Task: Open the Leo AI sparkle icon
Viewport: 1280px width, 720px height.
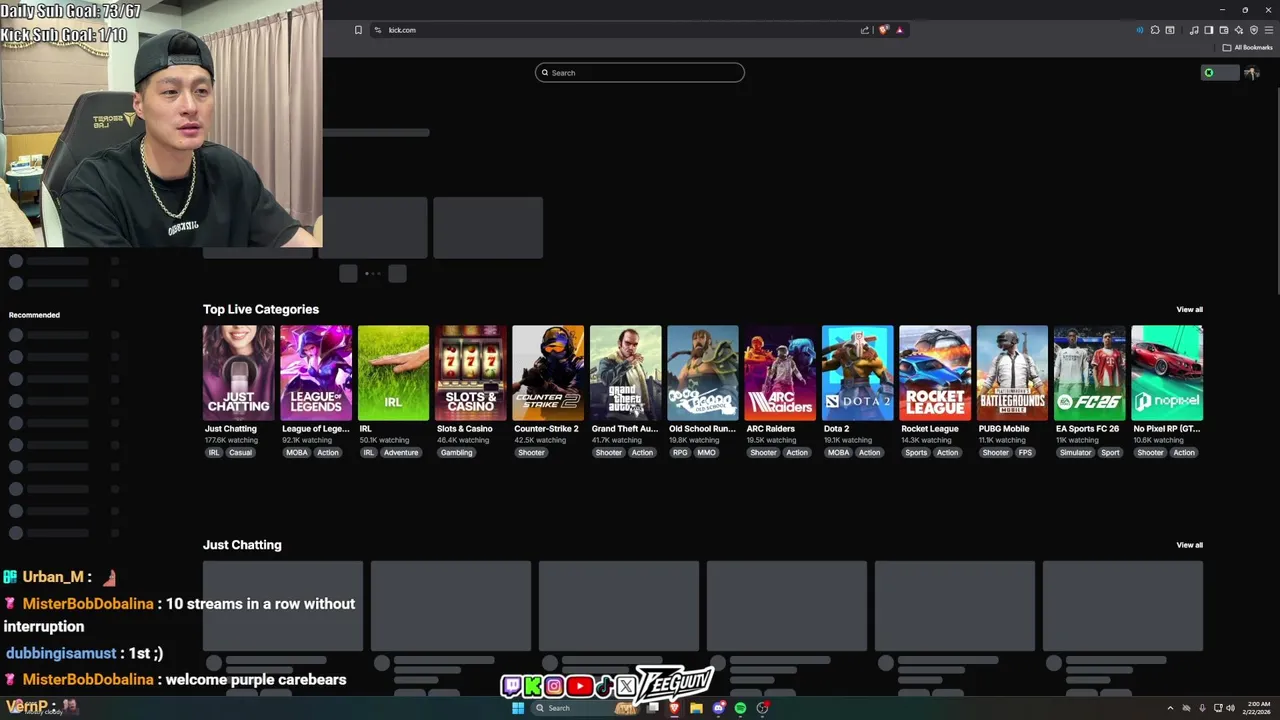Action: coord(1239,30)
